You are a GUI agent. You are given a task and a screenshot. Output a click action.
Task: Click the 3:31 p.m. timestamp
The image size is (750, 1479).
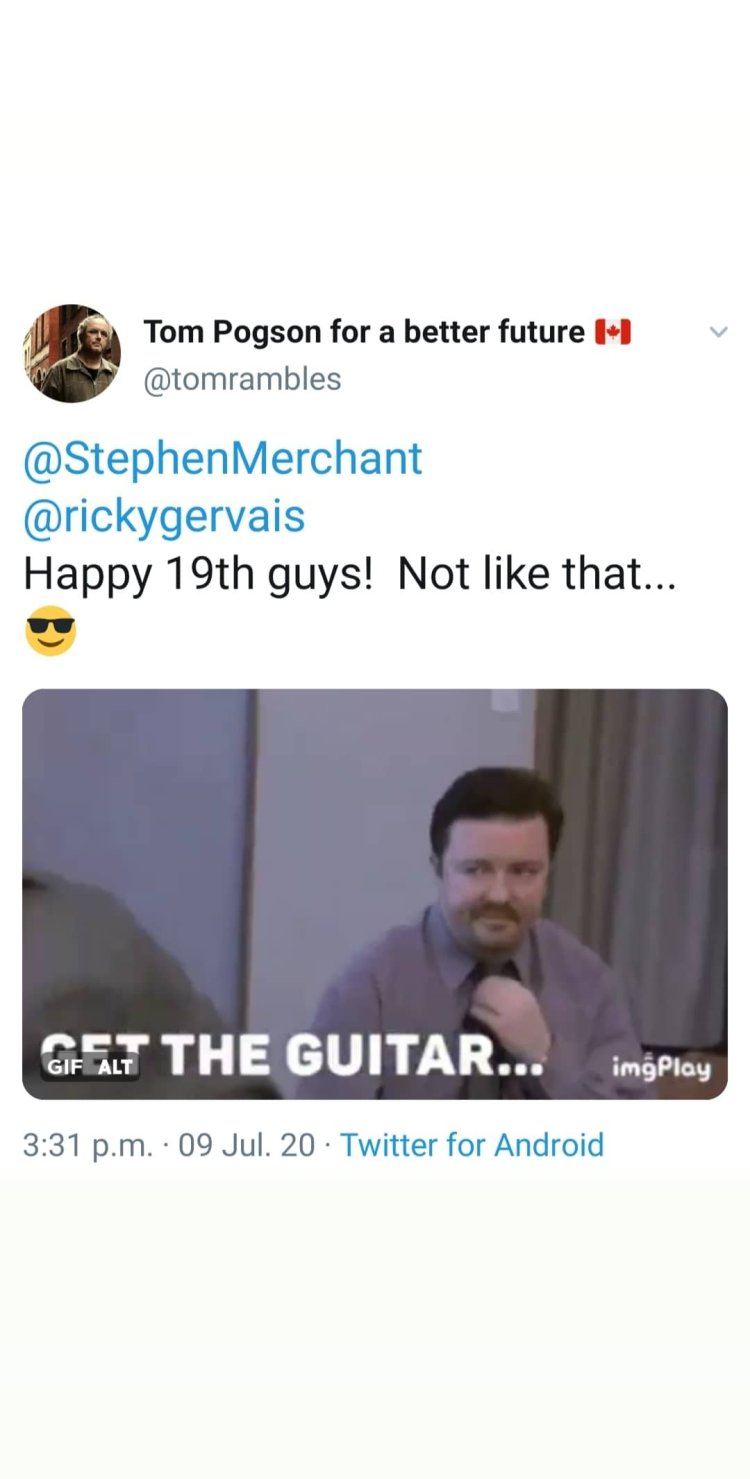(x=88, y=1144)
